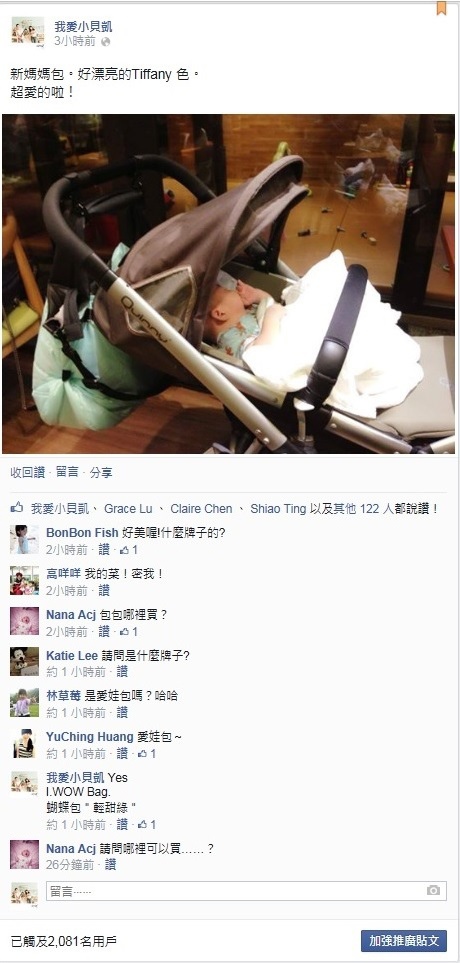Screen dimensions: 460x963
Task: Like Katie Lee's comment
Action: (122, 672)
